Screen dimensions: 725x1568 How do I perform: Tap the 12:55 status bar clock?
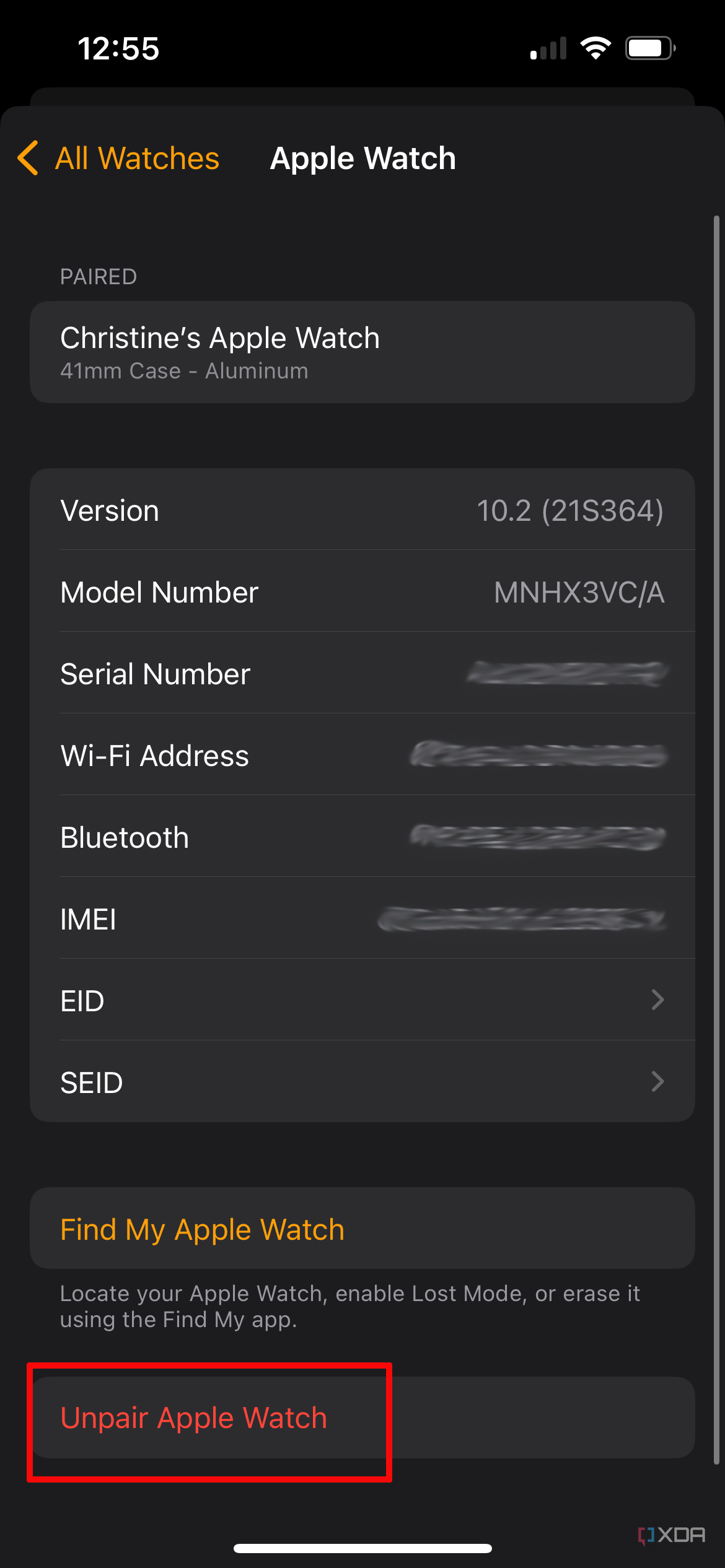[x=118, y=48]
